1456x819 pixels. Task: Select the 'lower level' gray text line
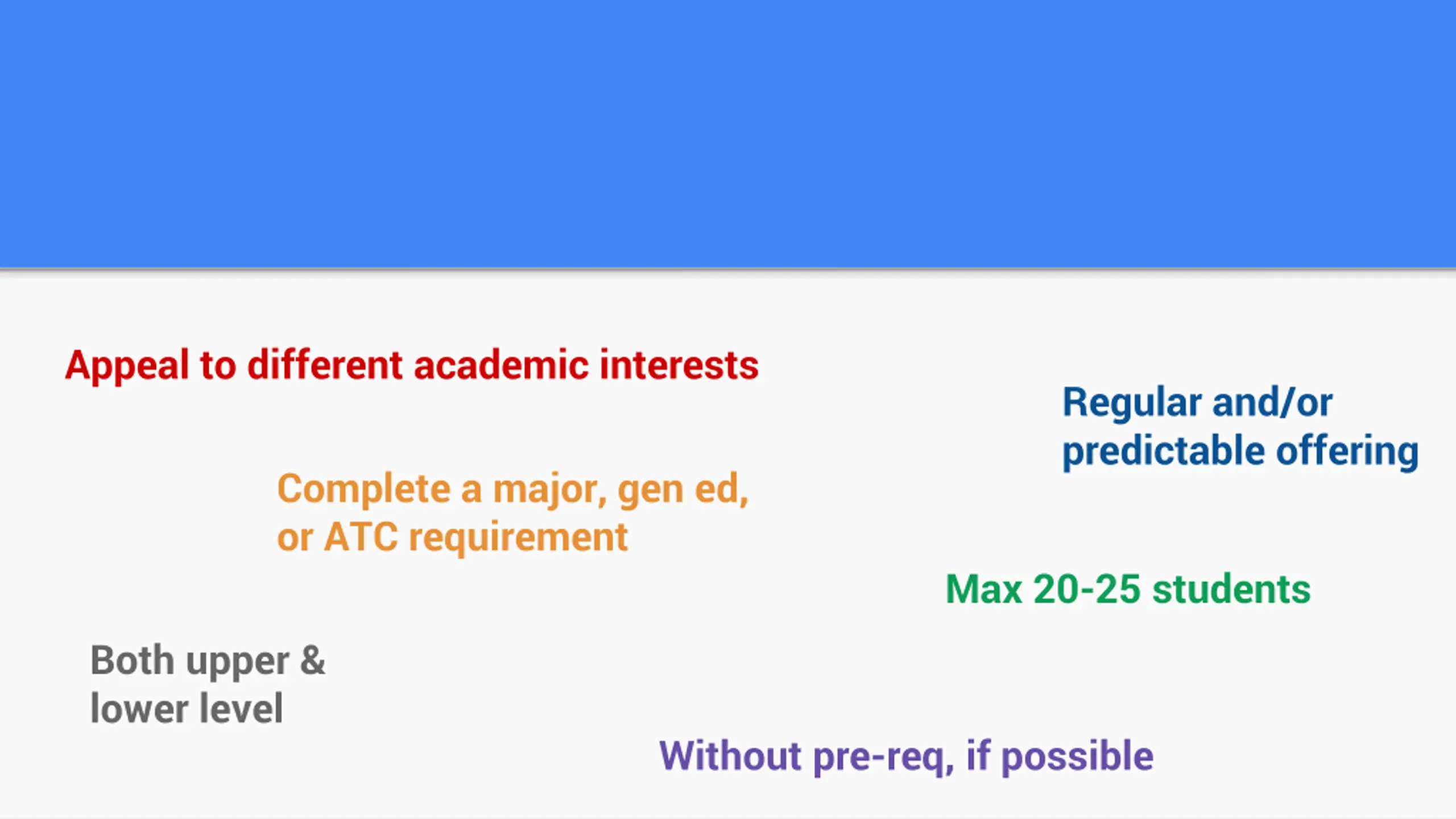(187, 708)
